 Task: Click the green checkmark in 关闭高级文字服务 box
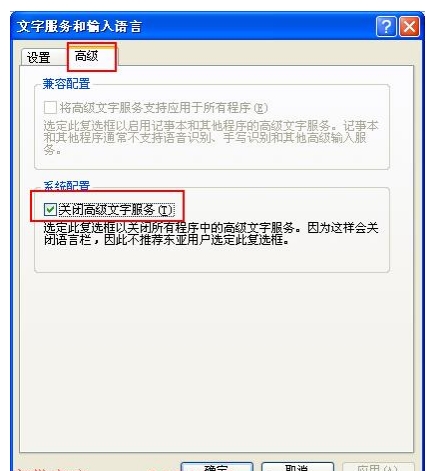click(50, 210)
